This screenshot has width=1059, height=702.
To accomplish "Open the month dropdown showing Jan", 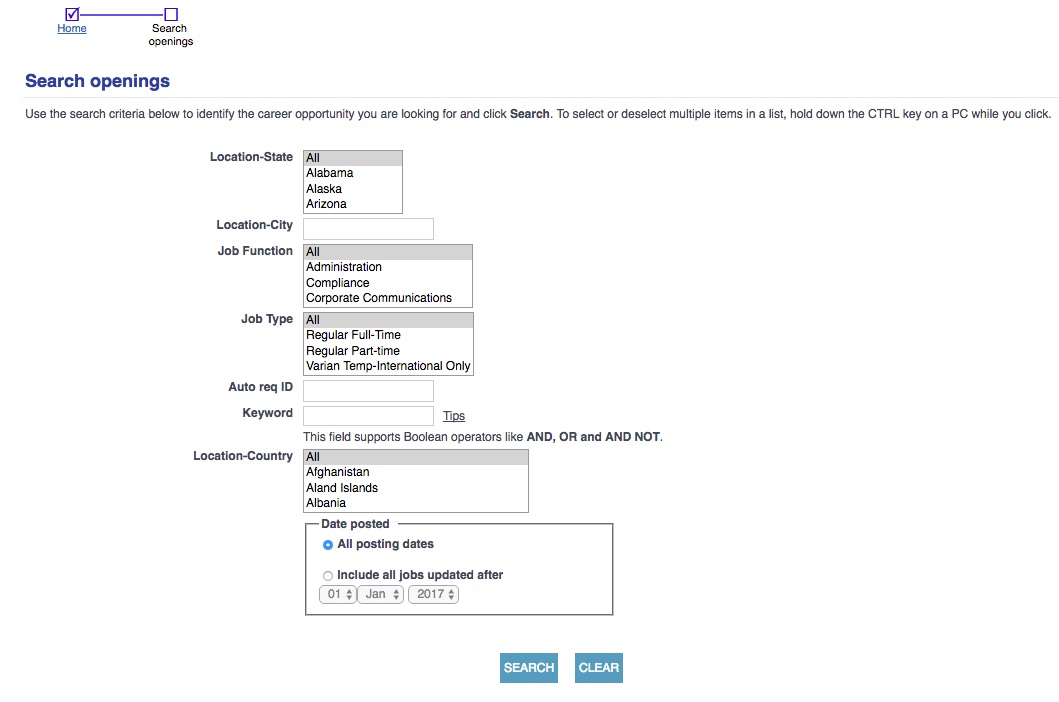I will click(x=380, y=594).
